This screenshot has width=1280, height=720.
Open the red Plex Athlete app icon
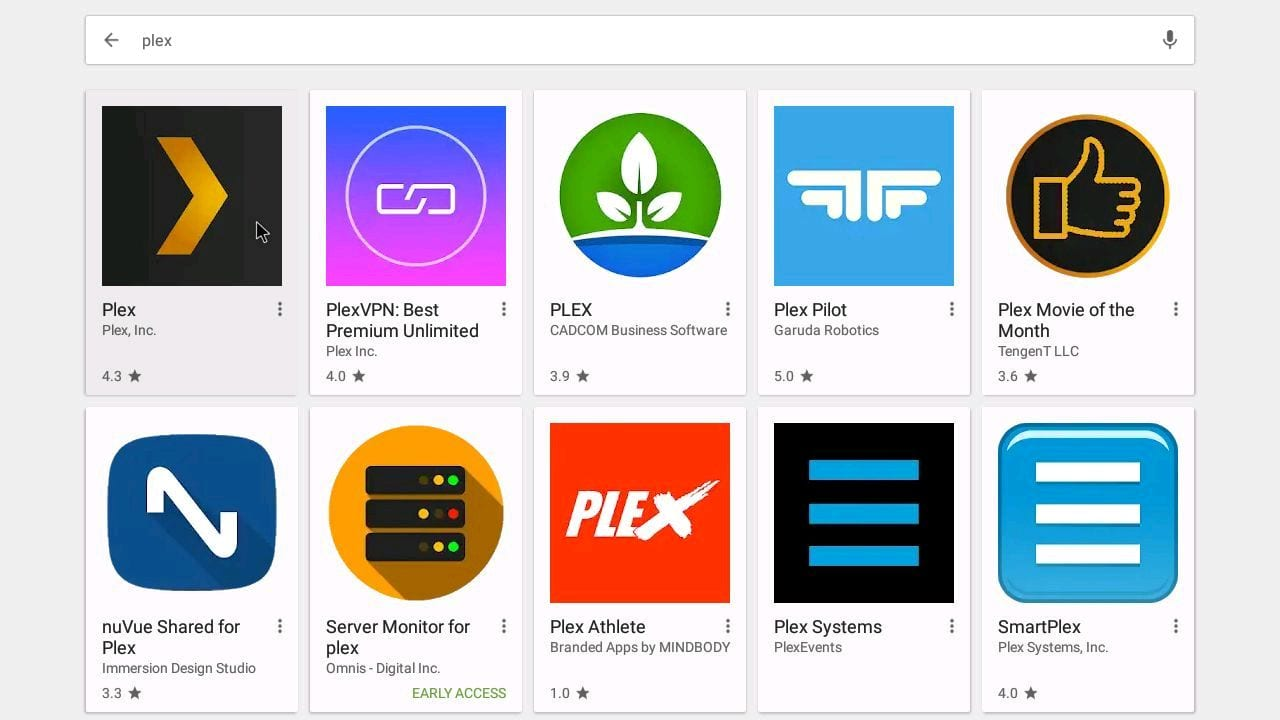click(640, 513)
